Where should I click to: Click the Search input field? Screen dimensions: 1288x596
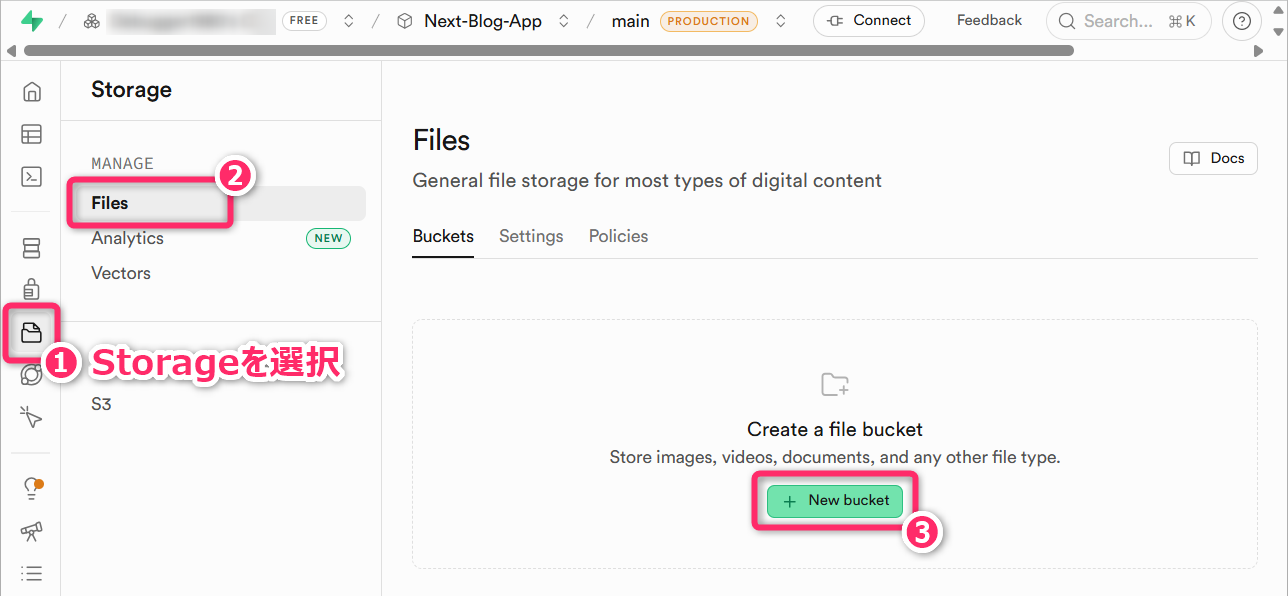[x=1116, y=21]
